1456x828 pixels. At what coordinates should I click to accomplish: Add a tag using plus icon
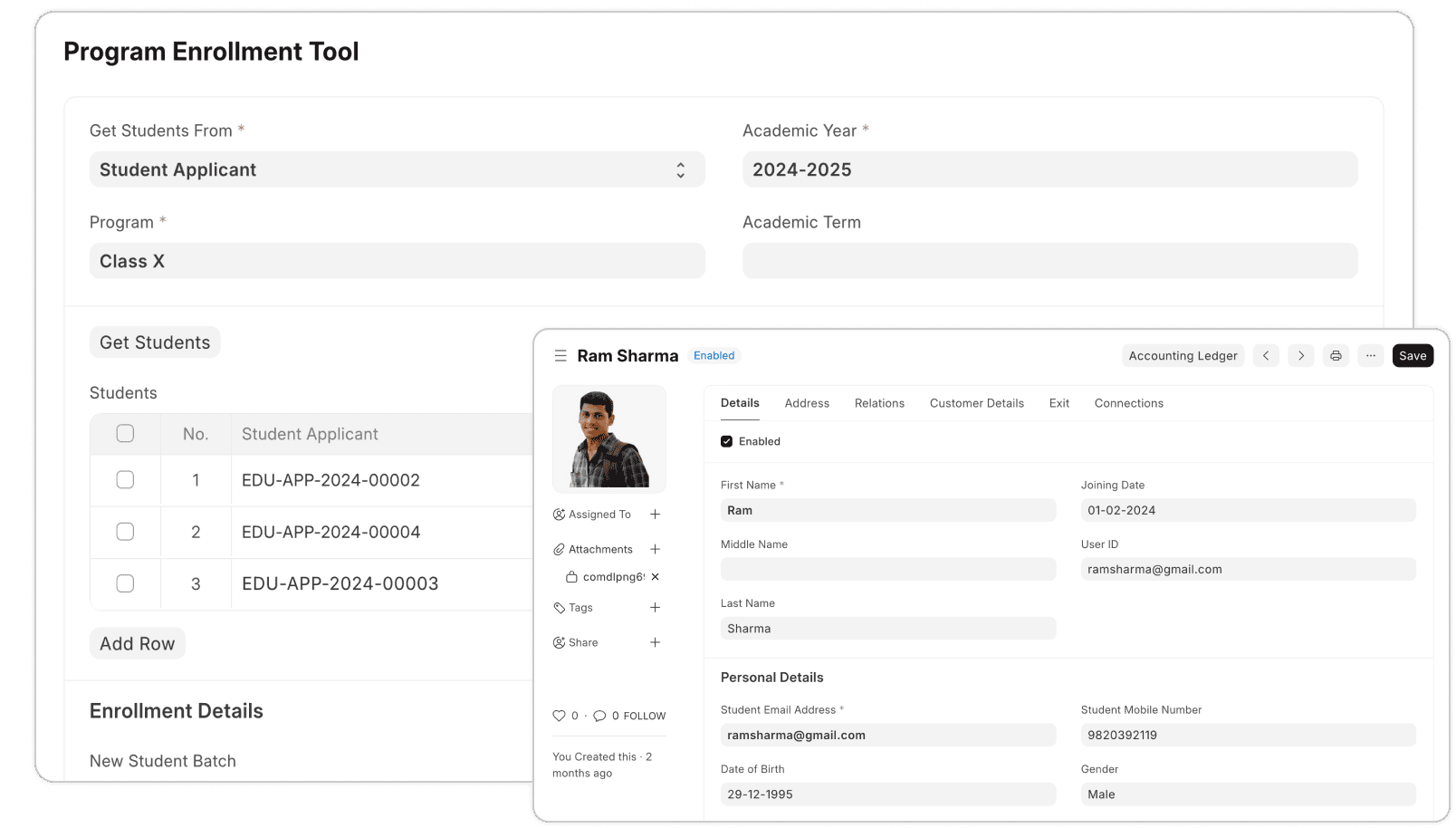(655, 608)
